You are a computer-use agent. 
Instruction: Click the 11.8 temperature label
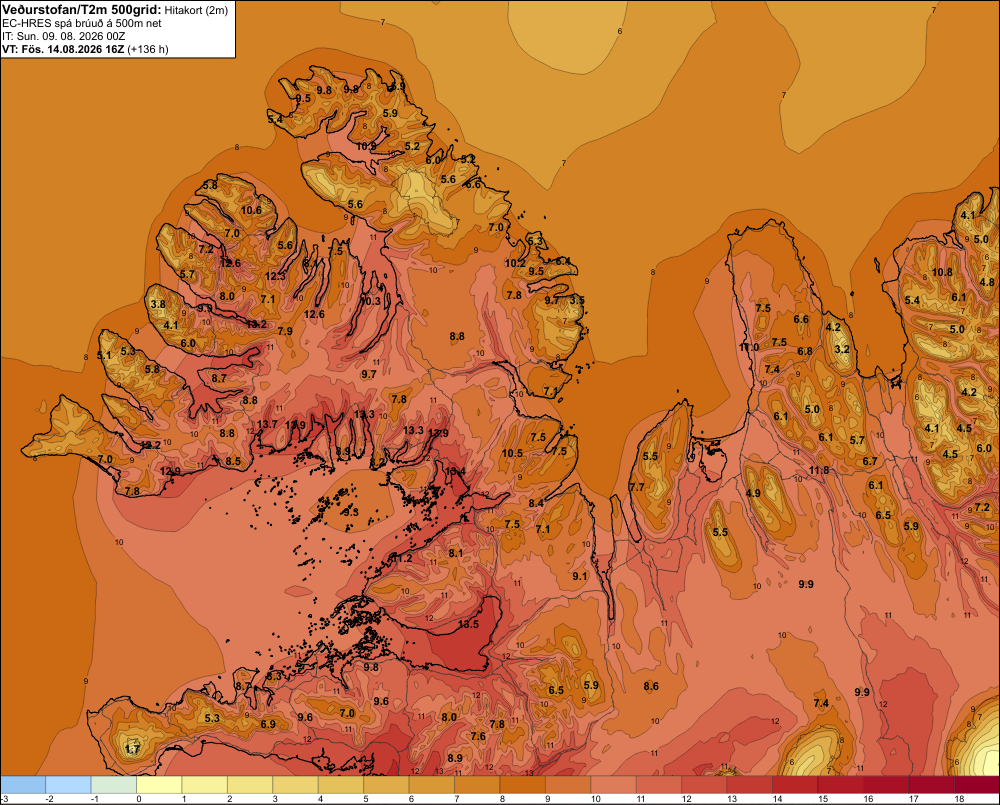[x=819, y=470]
